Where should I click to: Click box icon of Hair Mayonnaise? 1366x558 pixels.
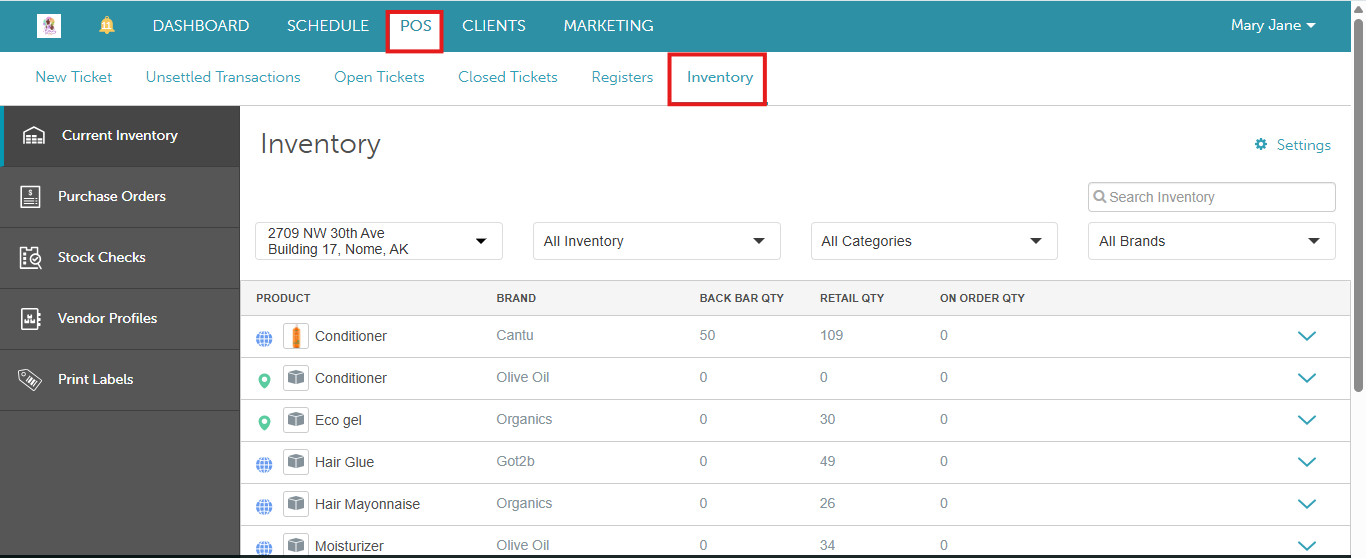pos(296,504)
